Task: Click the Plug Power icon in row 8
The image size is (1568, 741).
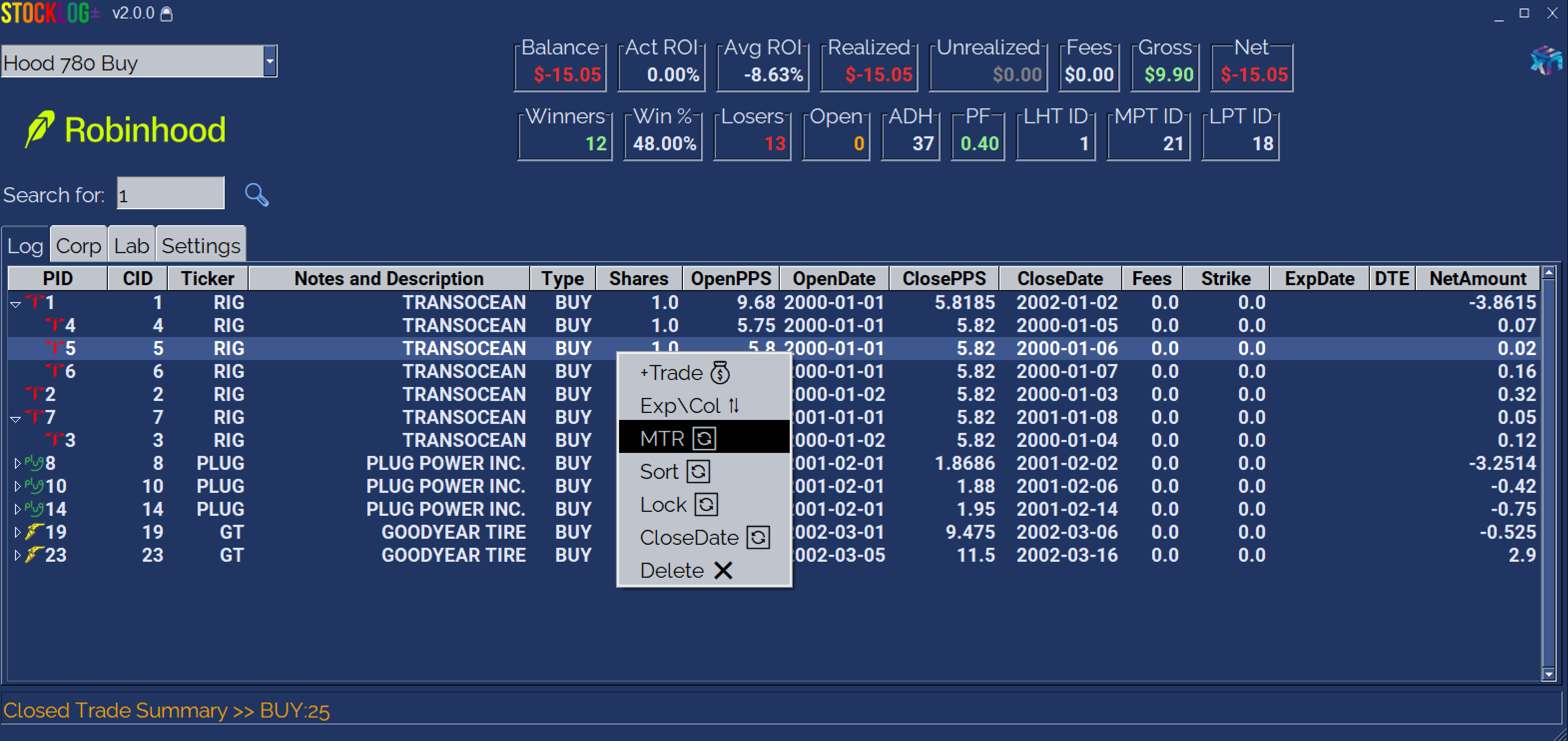Action: pos(33,463)
